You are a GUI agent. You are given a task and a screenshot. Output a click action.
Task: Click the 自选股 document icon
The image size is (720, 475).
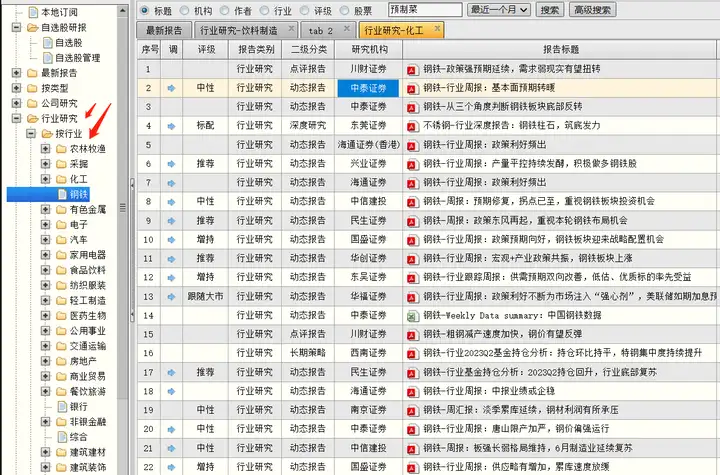pyautogui.click(x=47, y=43)
